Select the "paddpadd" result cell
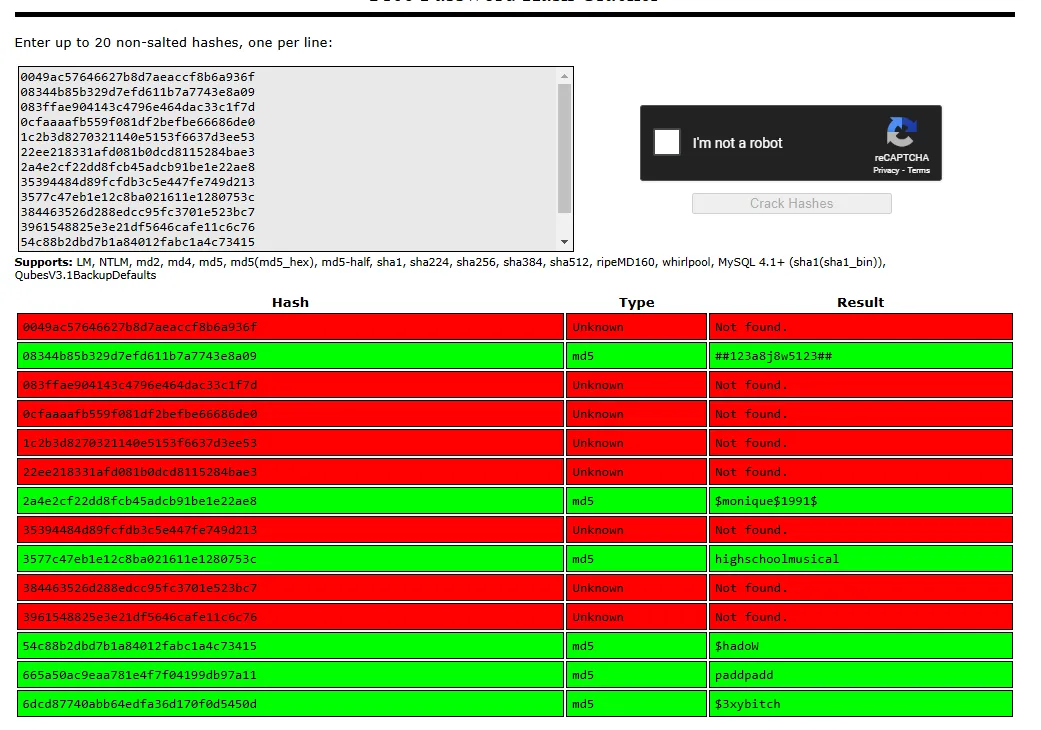The width and height of the screenshot is (1041, 730). pyautogui.click(x=744, y=675)
